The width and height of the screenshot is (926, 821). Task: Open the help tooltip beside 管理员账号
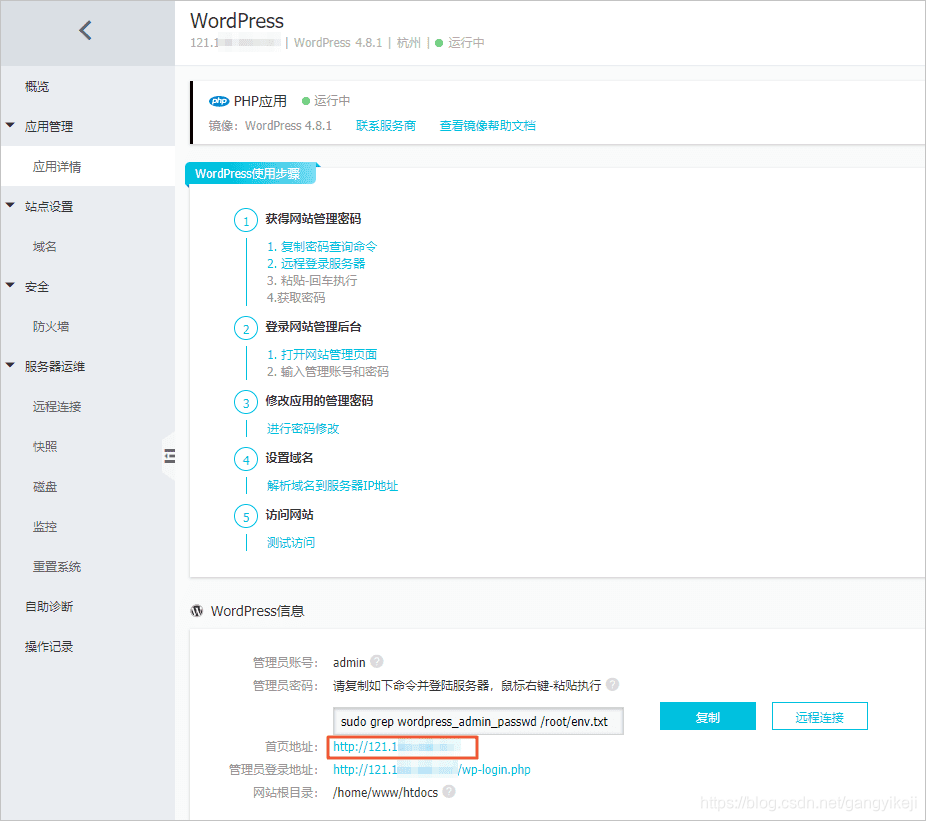click(x=376, y=661)
